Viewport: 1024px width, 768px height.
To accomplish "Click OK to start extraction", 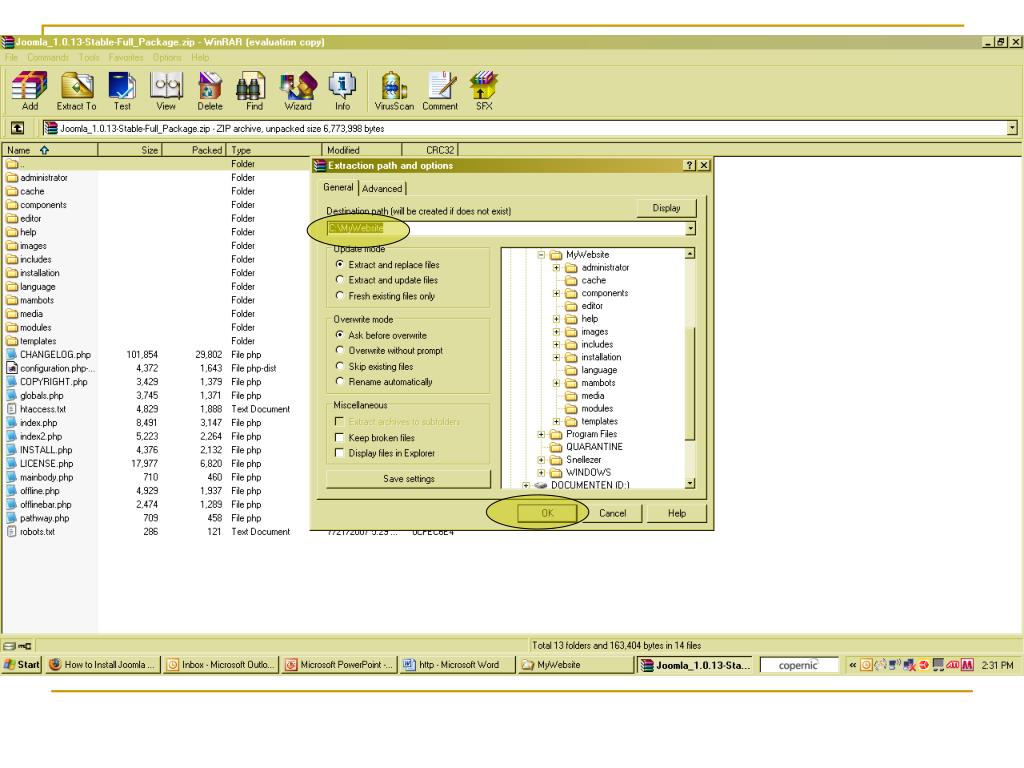I will (547, 513).
